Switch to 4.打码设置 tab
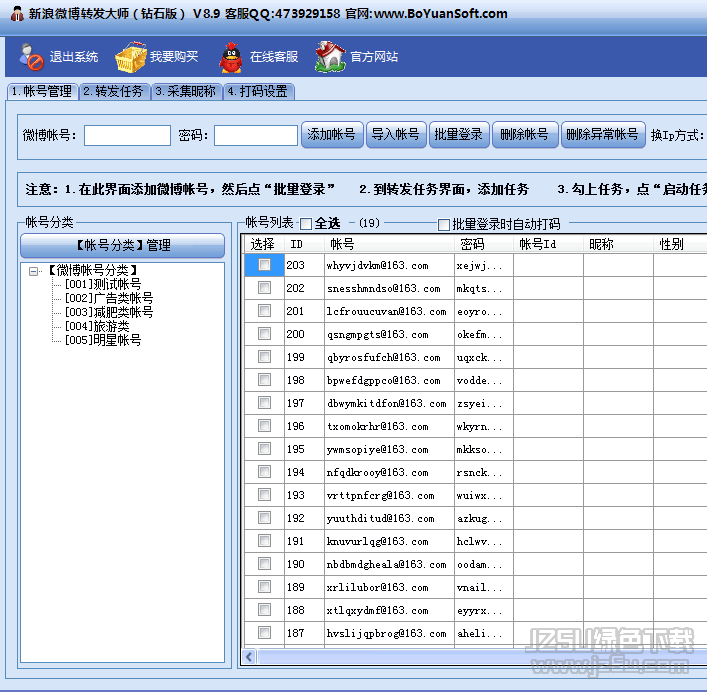This screenshot has height=692, width=707. click(x=258, y=92)
